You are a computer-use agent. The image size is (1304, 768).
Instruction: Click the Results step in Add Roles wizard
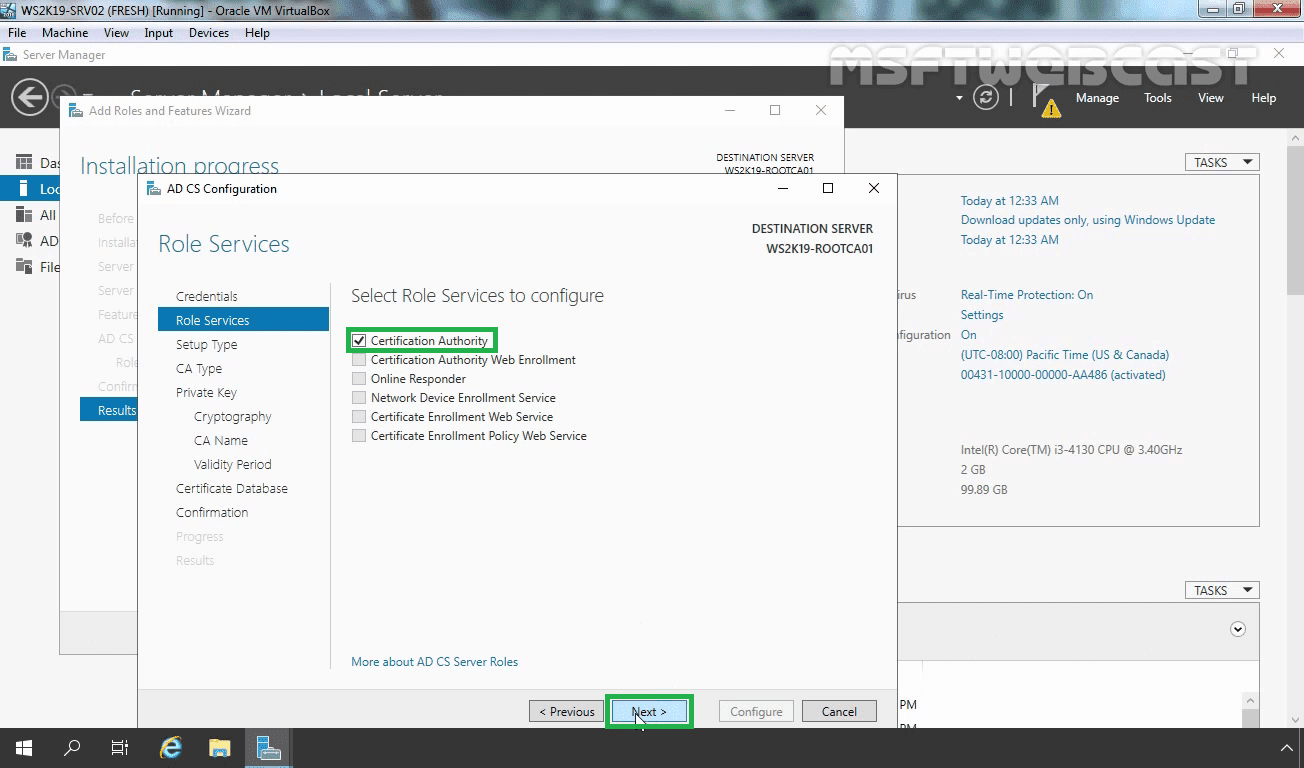[109, 410]
